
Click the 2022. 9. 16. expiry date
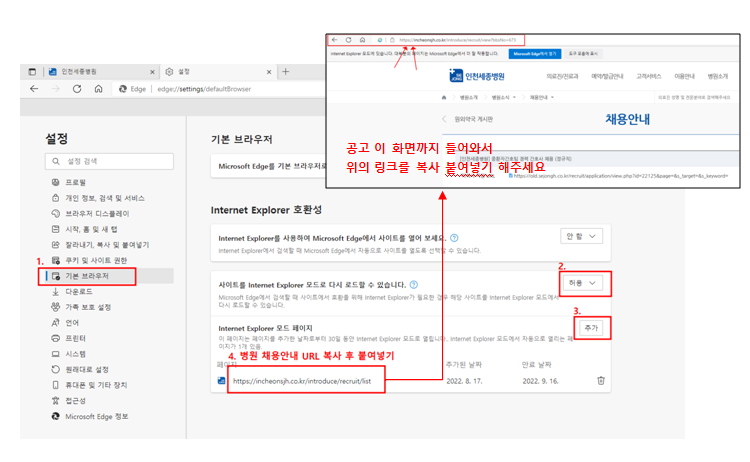coord(540,381)
